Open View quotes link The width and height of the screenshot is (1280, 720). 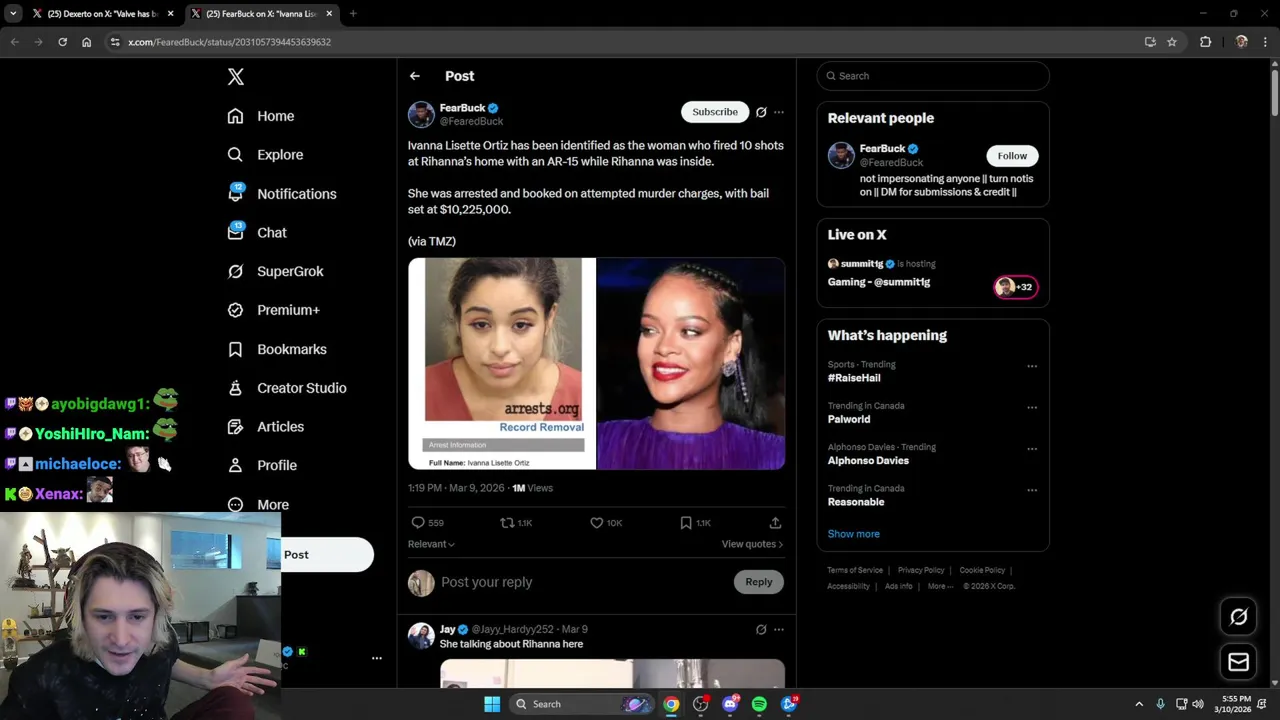coord(752,544)
